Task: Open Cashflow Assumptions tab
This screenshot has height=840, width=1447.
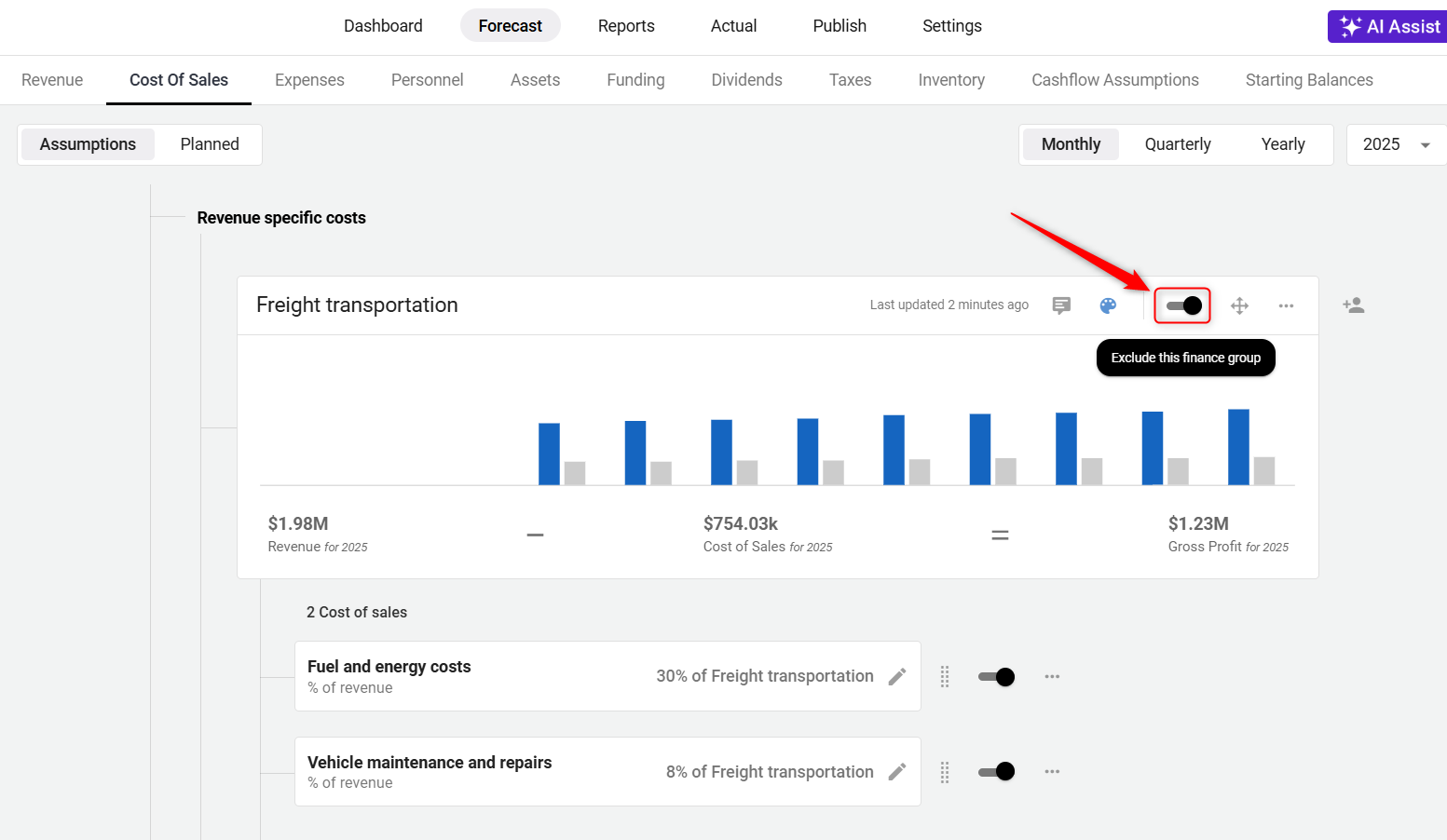Action: (x=1115, y=80)
